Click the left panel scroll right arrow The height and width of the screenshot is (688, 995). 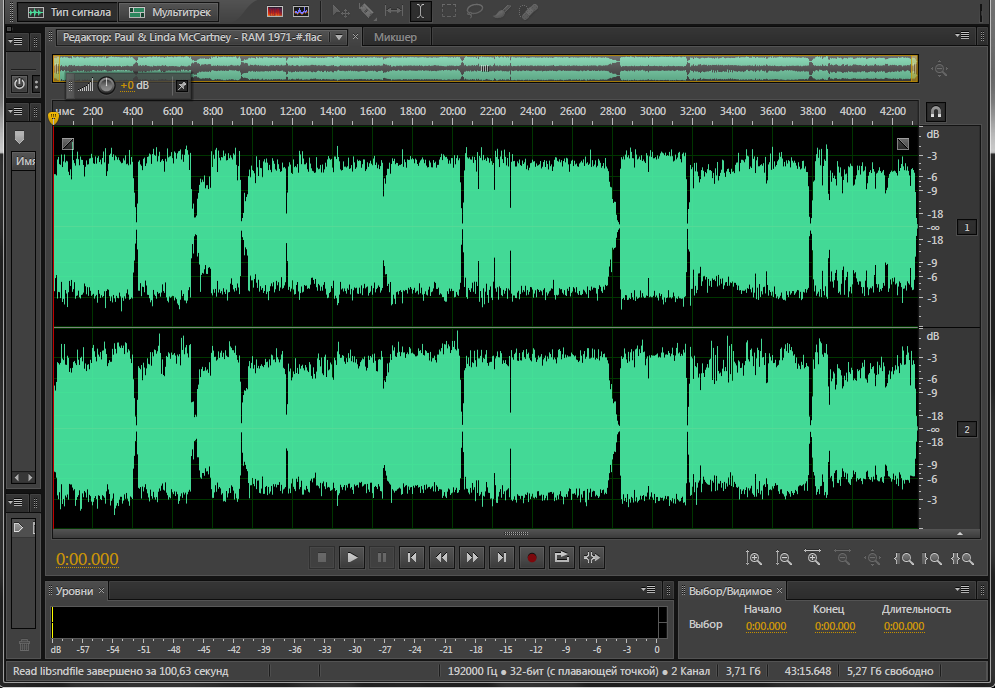[30, 477]
